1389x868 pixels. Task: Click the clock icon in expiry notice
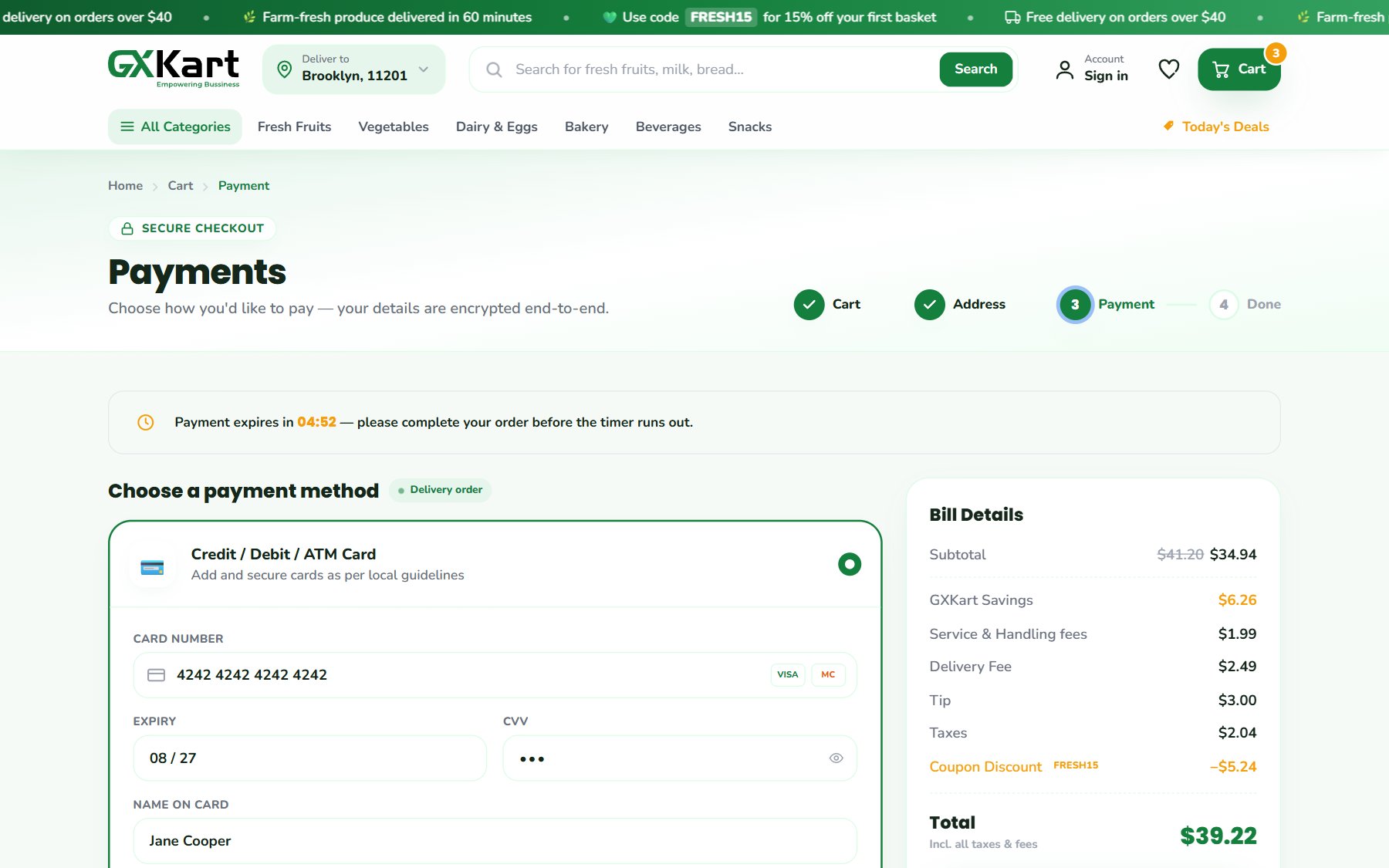145,422
